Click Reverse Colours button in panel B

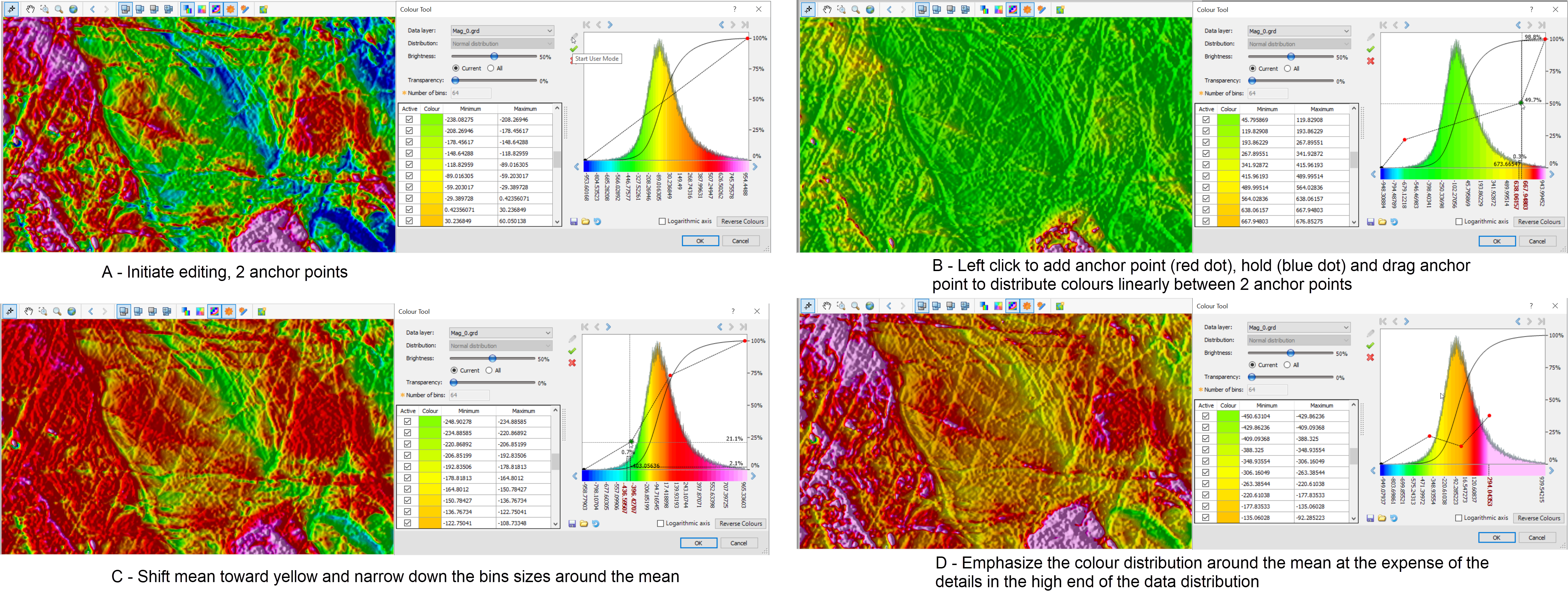click(x=1539, y=222)
